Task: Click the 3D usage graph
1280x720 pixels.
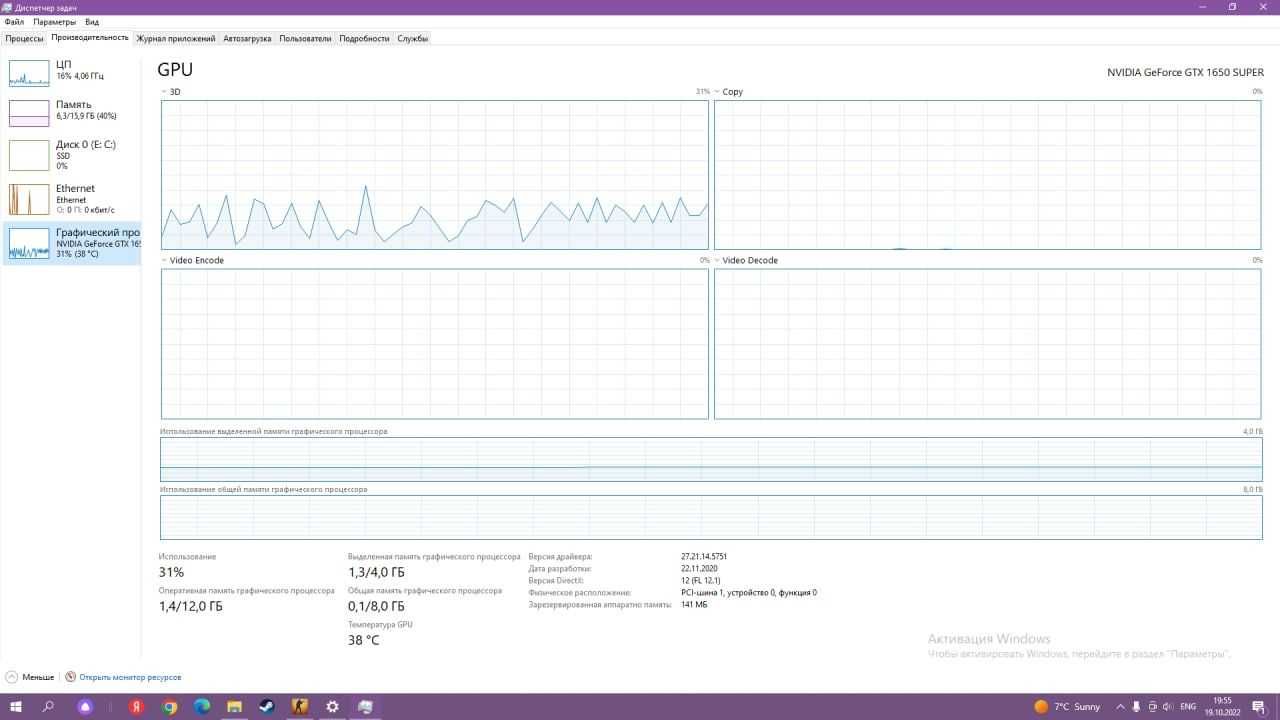Action: (x=434, y=174)
